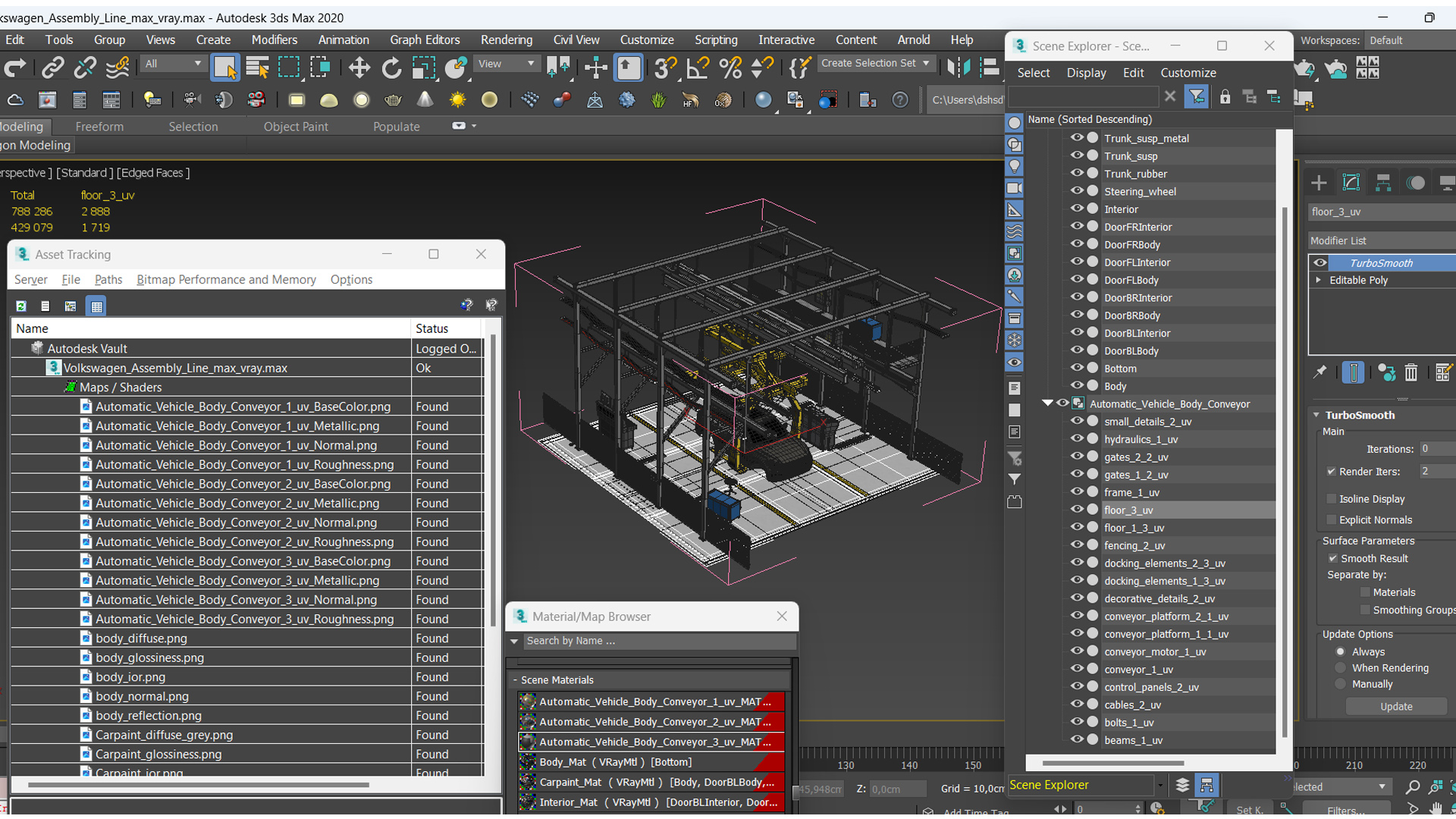1456x819 pixels.
Task: Select Body_Mat VRayMtl material entry
Action: pyautogui.click(x=652, y=761)
